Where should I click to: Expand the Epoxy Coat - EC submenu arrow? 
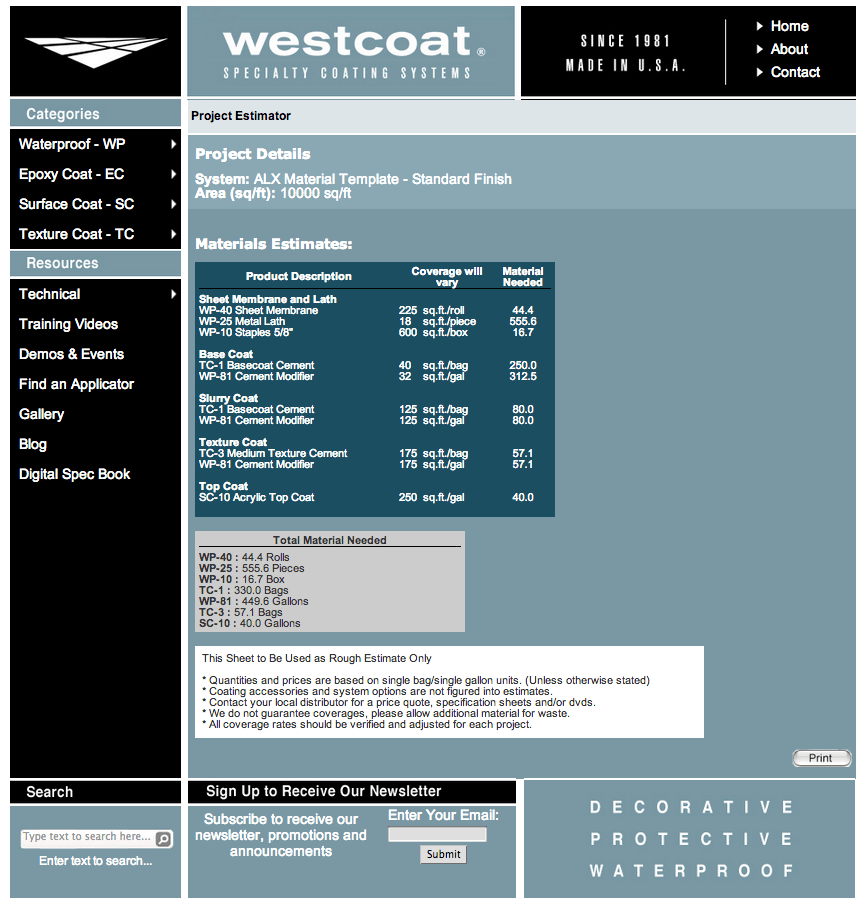point(173,174)
